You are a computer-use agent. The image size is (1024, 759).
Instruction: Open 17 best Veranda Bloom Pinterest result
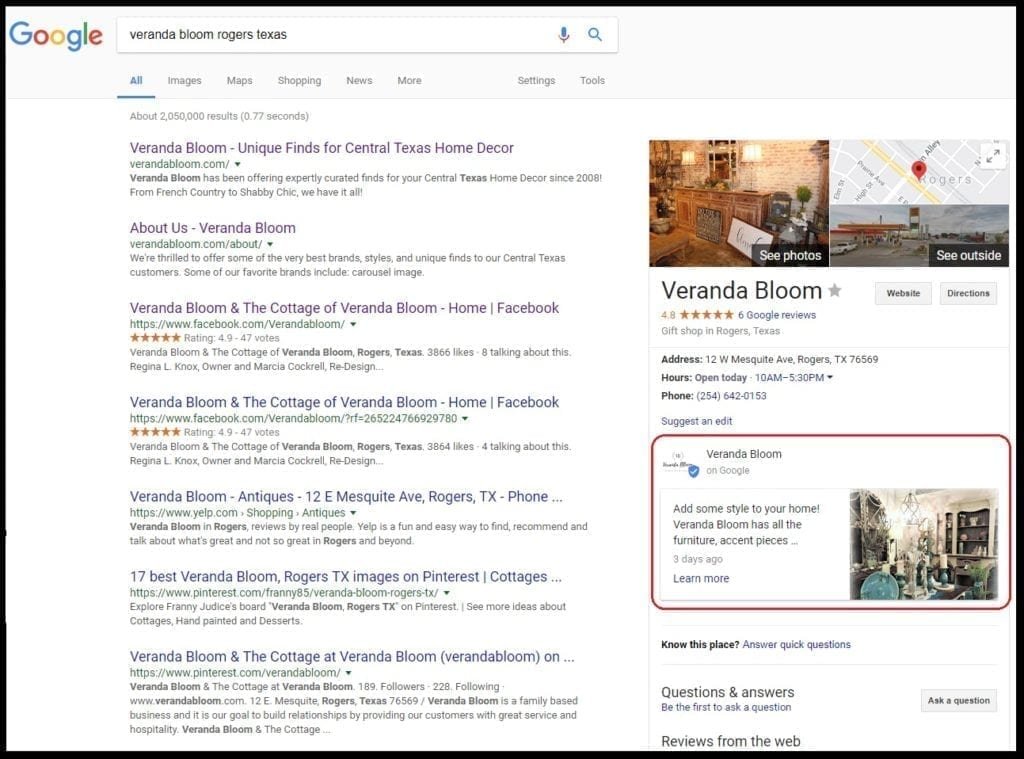coord(345,577)
